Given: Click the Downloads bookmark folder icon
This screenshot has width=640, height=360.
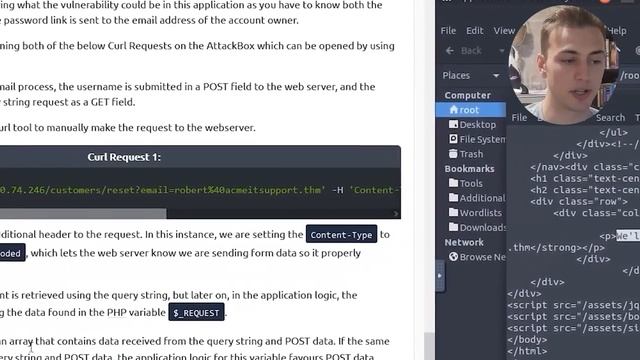Looking at the screenshot, I should click(453, 227).
